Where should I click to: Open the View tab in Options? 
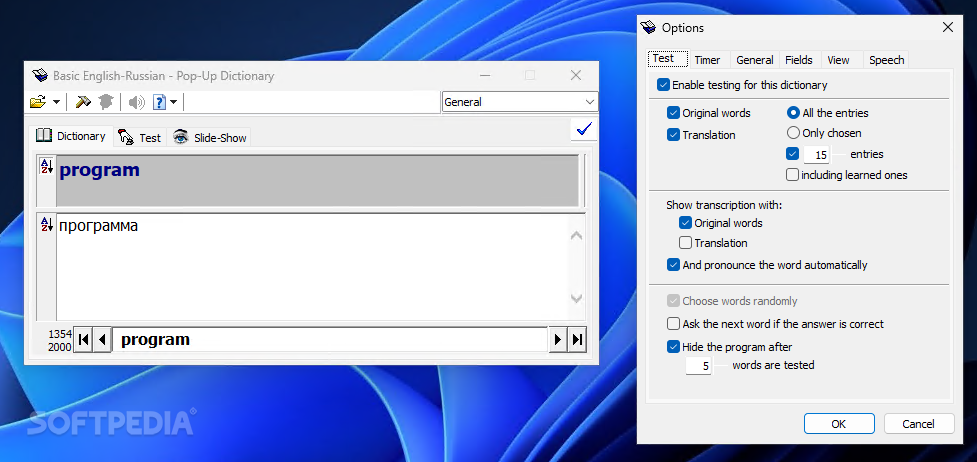point(839,60)
